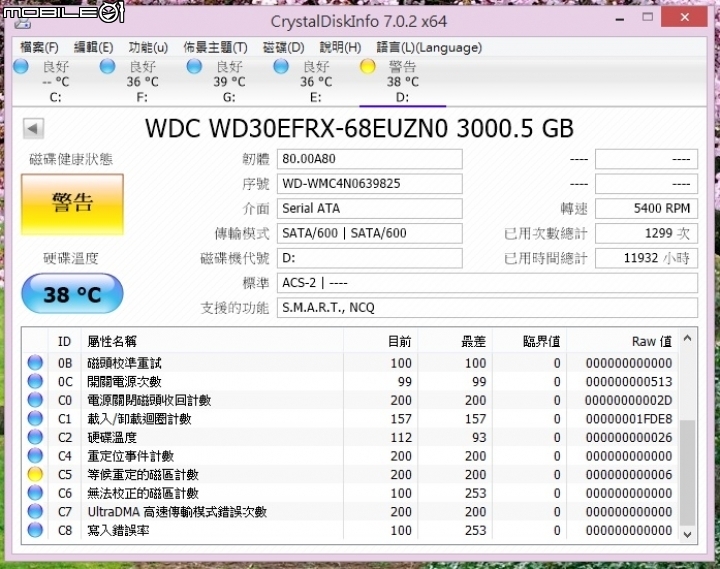The image size is (720, 569).
Task: Click the disk title WDC WD30EFRX-68EUZN0 3000.5 GB
Action: point(359,129)
